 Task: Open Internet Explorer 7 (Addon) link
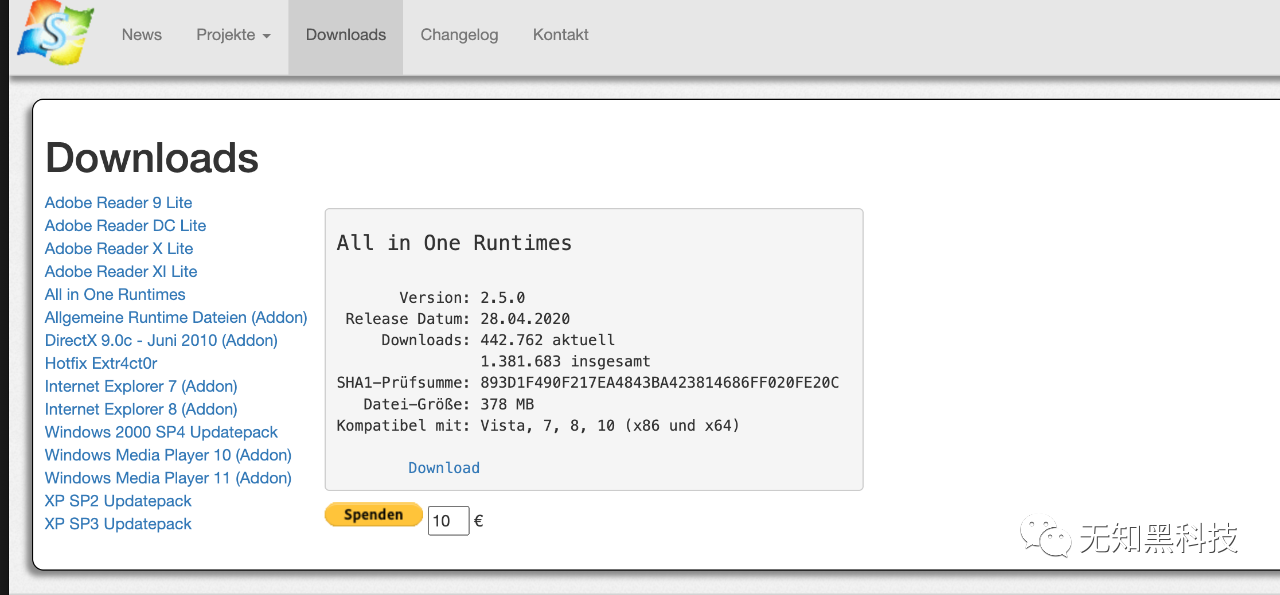point(141,387)
